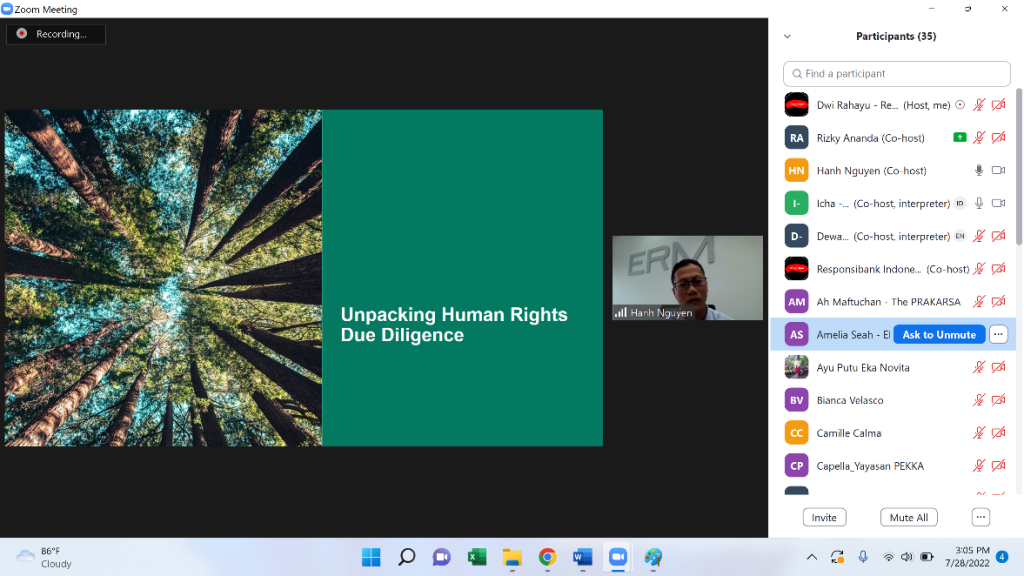Click Responsibank Indonesia's muted microphone icon
The image size is (1024, 576).
click(x=978, y=268)
